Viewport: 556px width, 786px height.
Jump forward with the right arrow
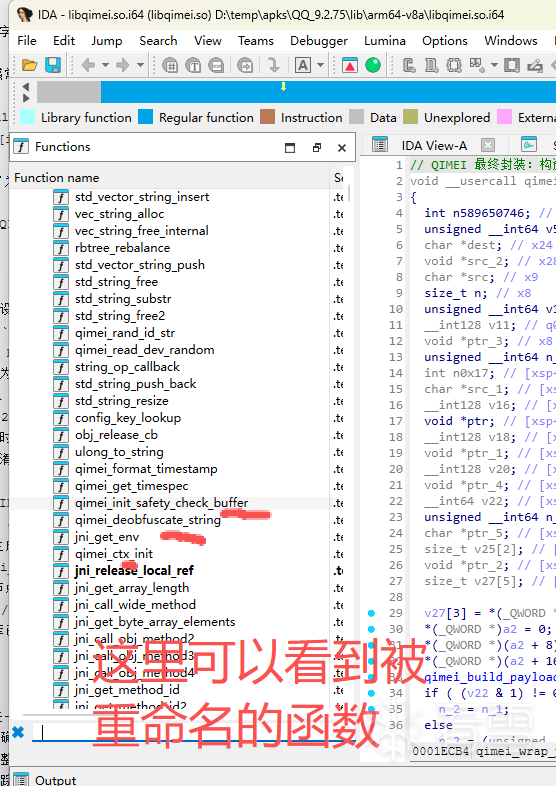click(x=123, y=65)
